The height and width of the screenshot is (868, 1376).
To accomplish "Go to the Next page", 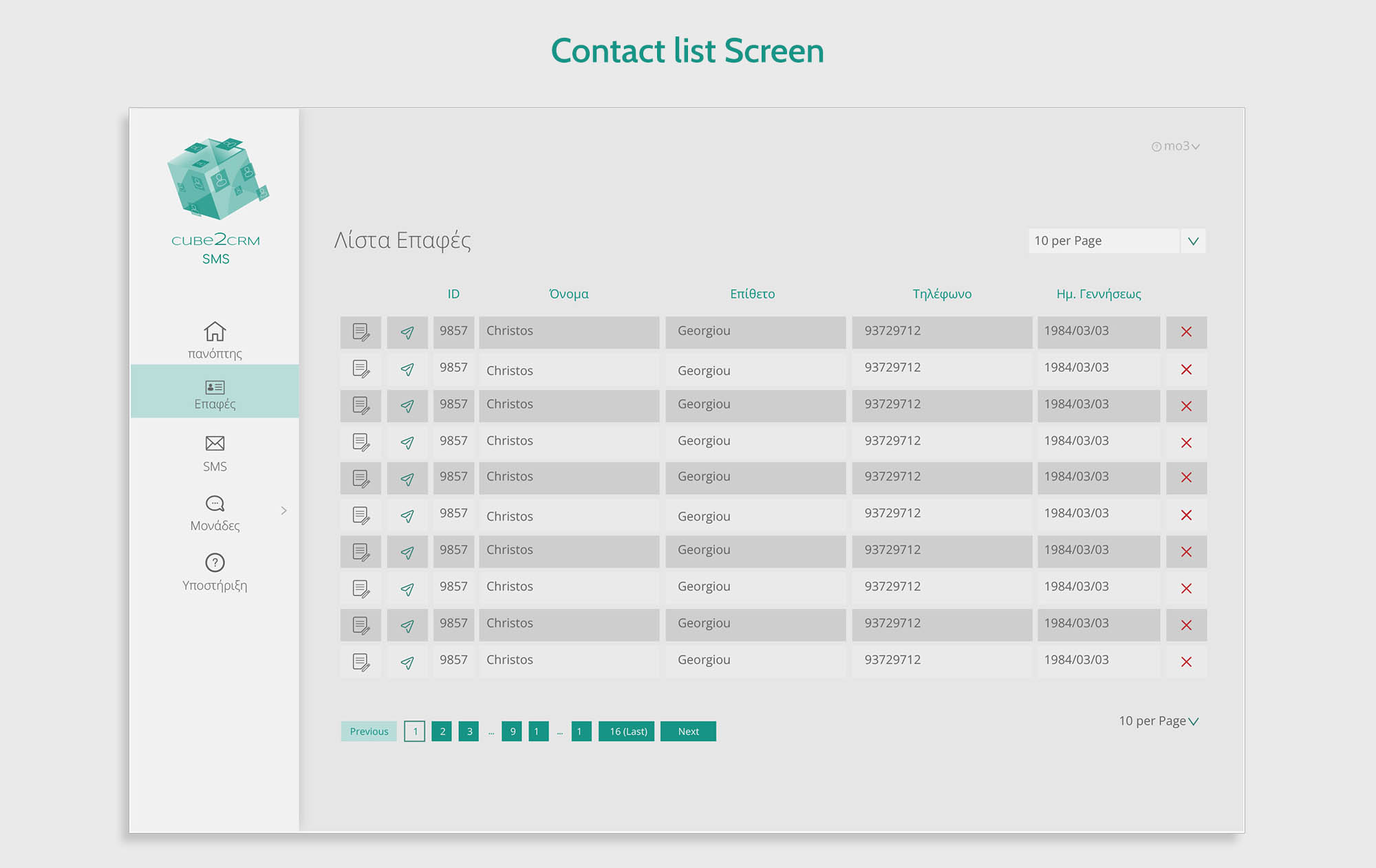I will click(688, 731).
